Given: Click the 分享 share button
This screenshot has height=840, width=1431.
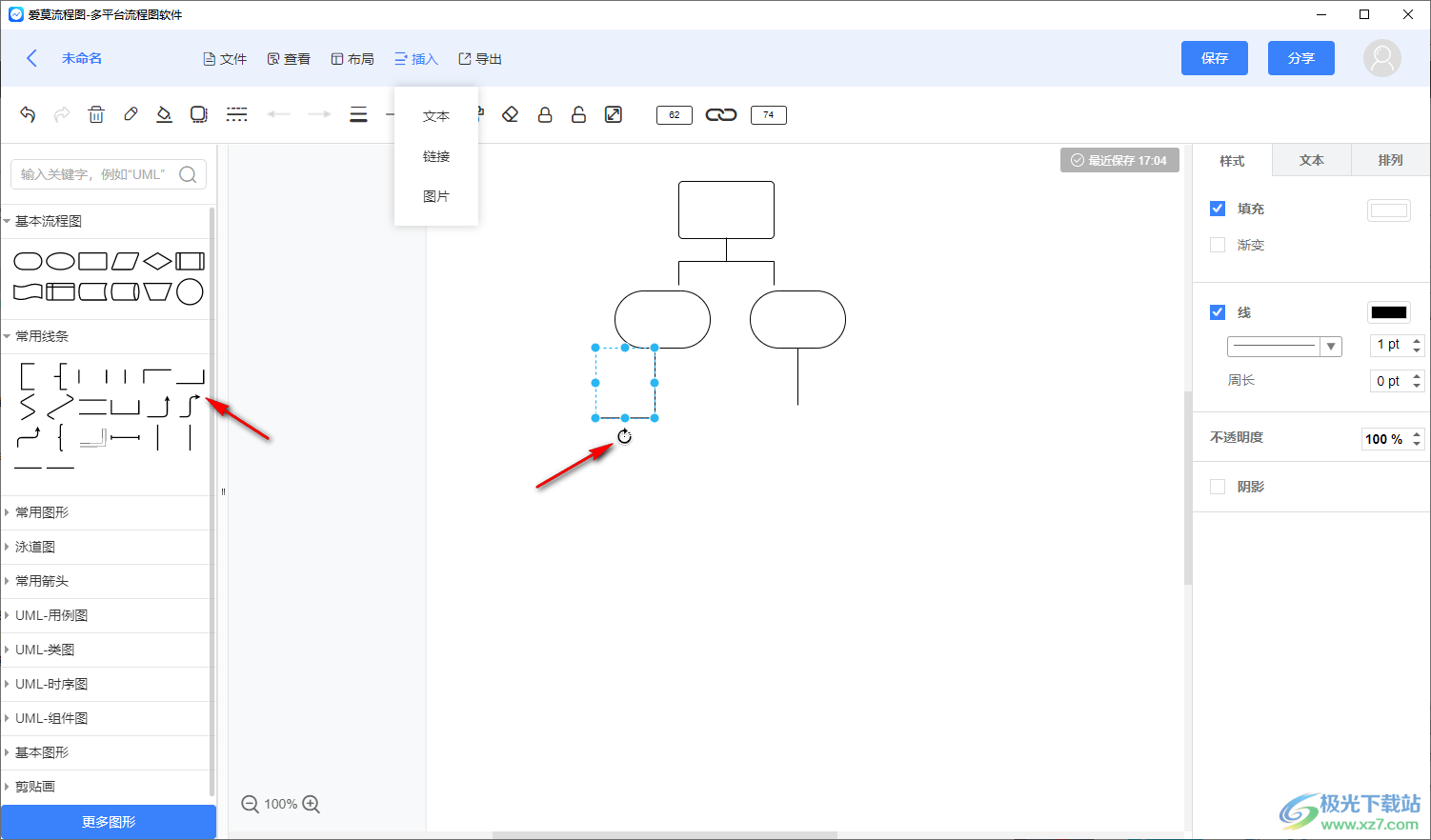Looking at the screenshot, I should (1301, 58).
